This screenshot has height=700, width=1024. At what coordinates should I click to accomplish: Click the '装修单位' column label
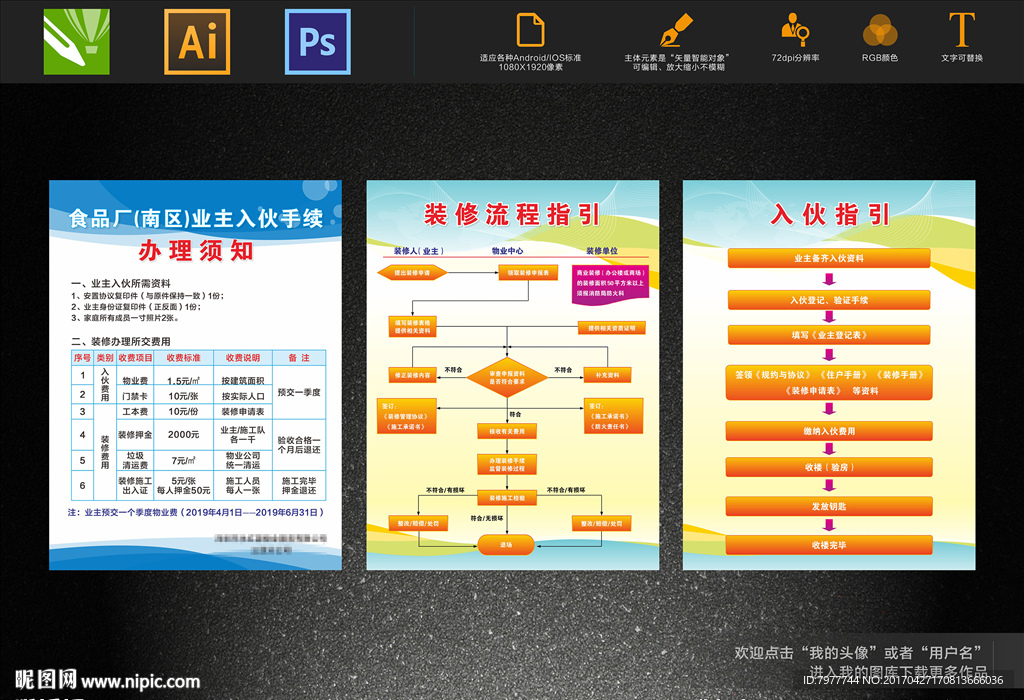tap(601, 251)
